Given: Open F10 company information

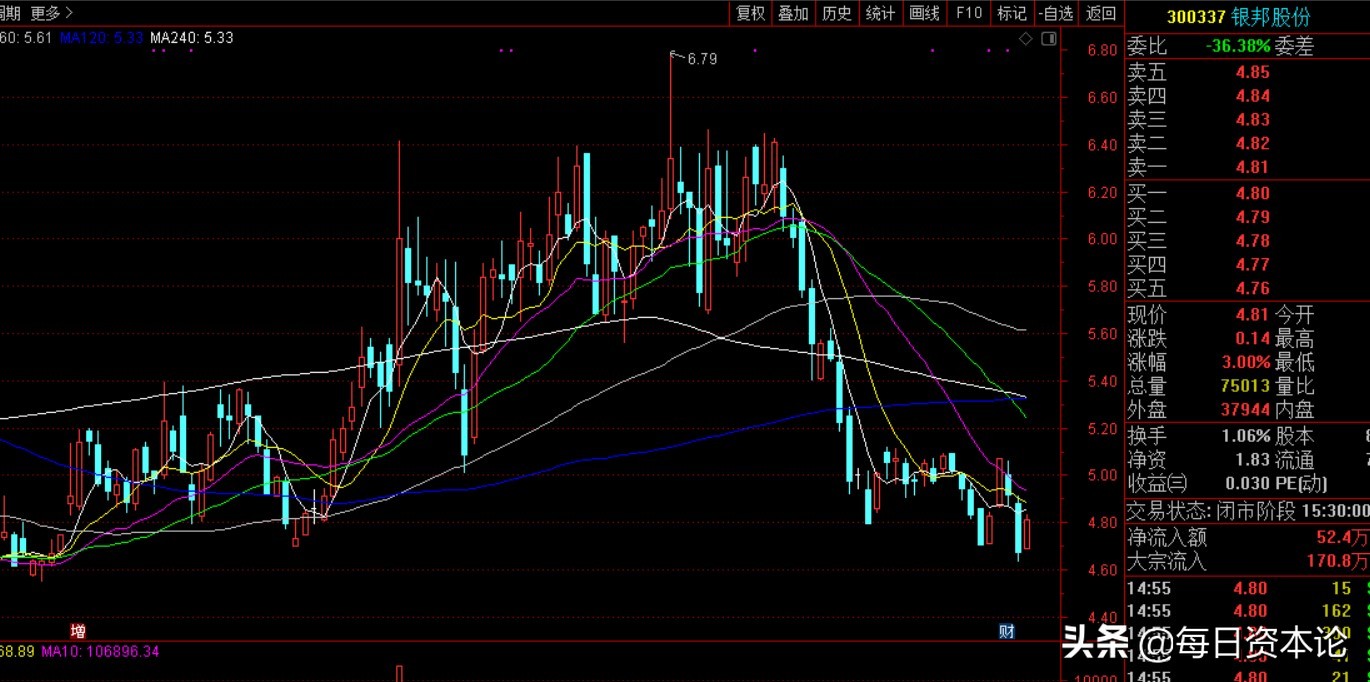Looking at the screenshot, I should click(x=969, y=13).
